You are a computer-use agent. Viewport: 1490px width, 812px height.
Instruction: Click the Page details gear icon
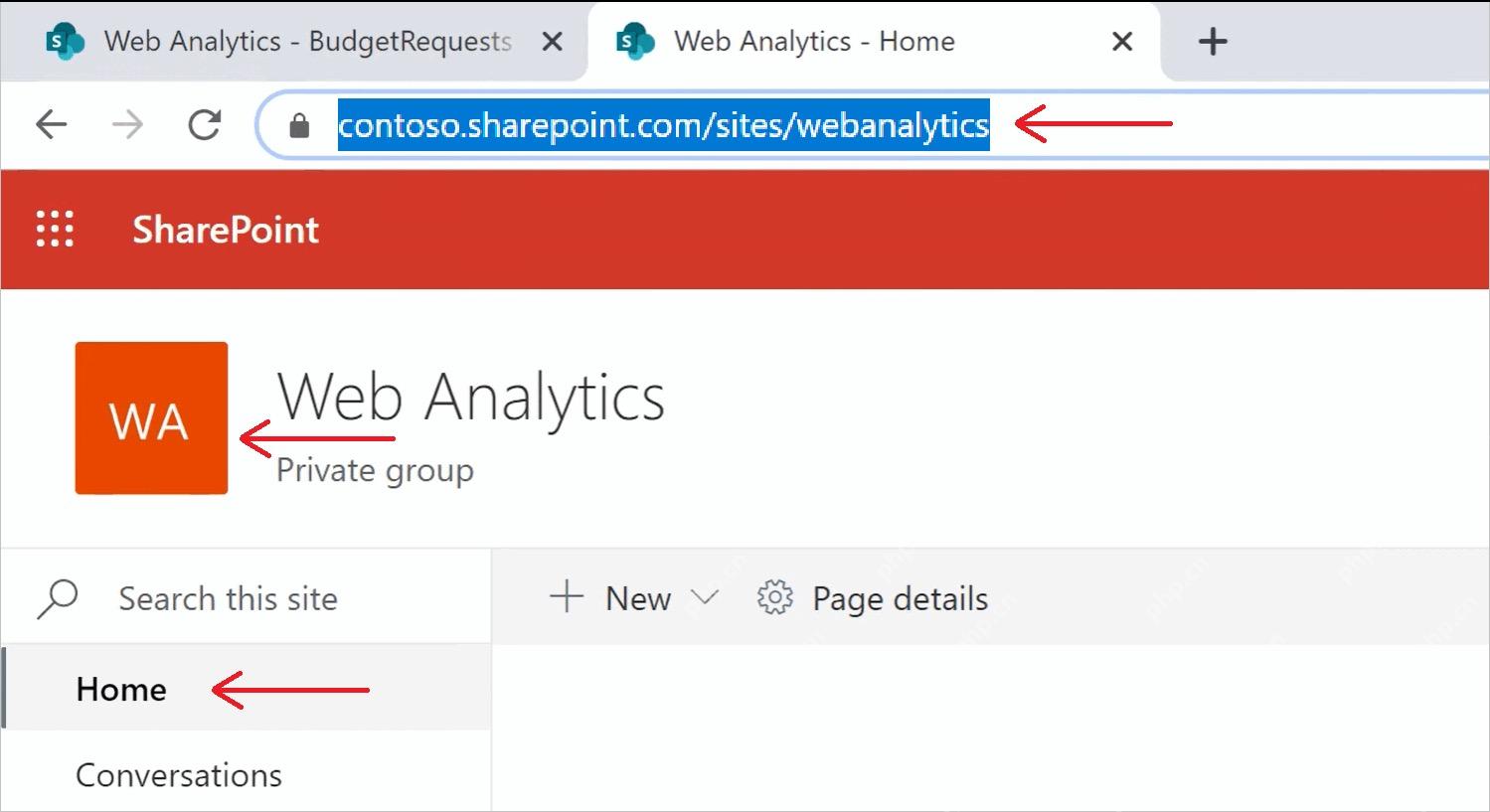pos(775,598)
